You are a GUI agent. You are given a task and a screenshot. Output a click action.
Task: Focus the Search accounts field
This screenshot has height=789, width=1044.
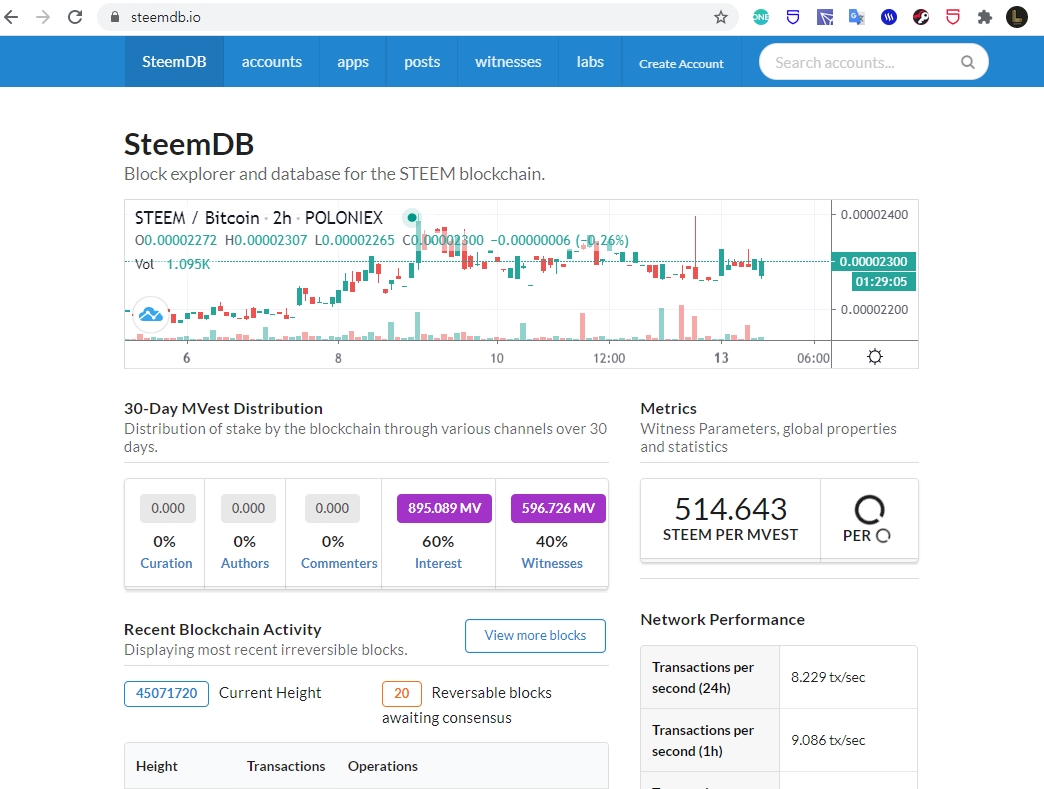point(860,62)
